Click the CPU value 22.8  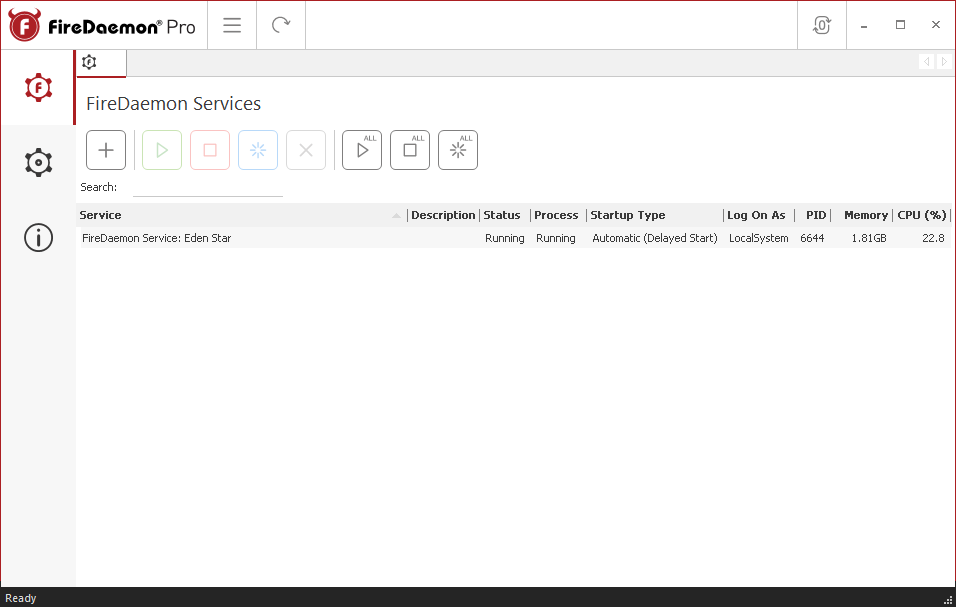(933, 238)
